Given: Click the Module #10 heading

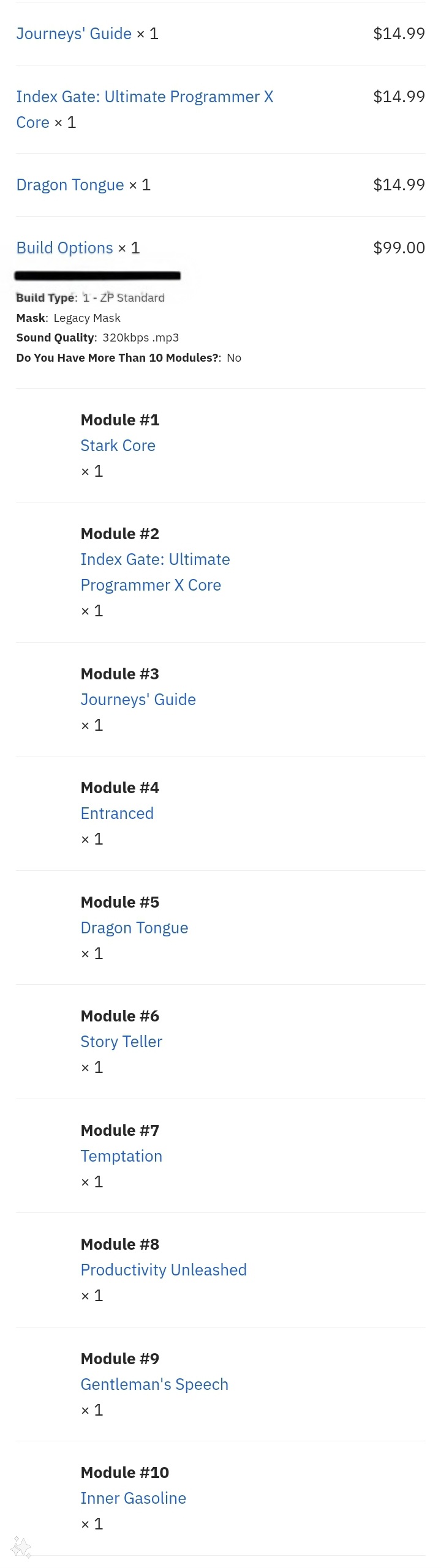Looking at the screenshot, I should pyautogui.click(x=125, y=1473).
